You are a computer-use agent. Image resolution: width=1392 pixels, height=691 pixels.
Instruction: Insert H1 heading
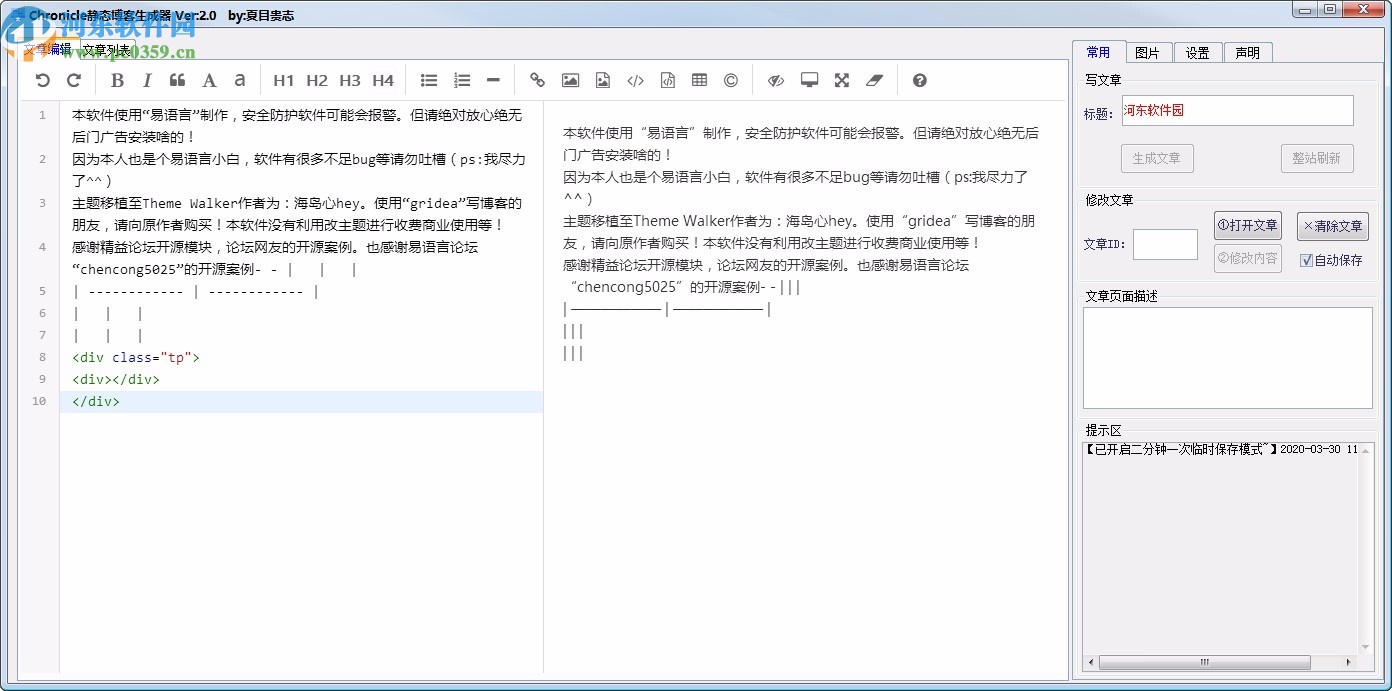click(x=284, y=80)
